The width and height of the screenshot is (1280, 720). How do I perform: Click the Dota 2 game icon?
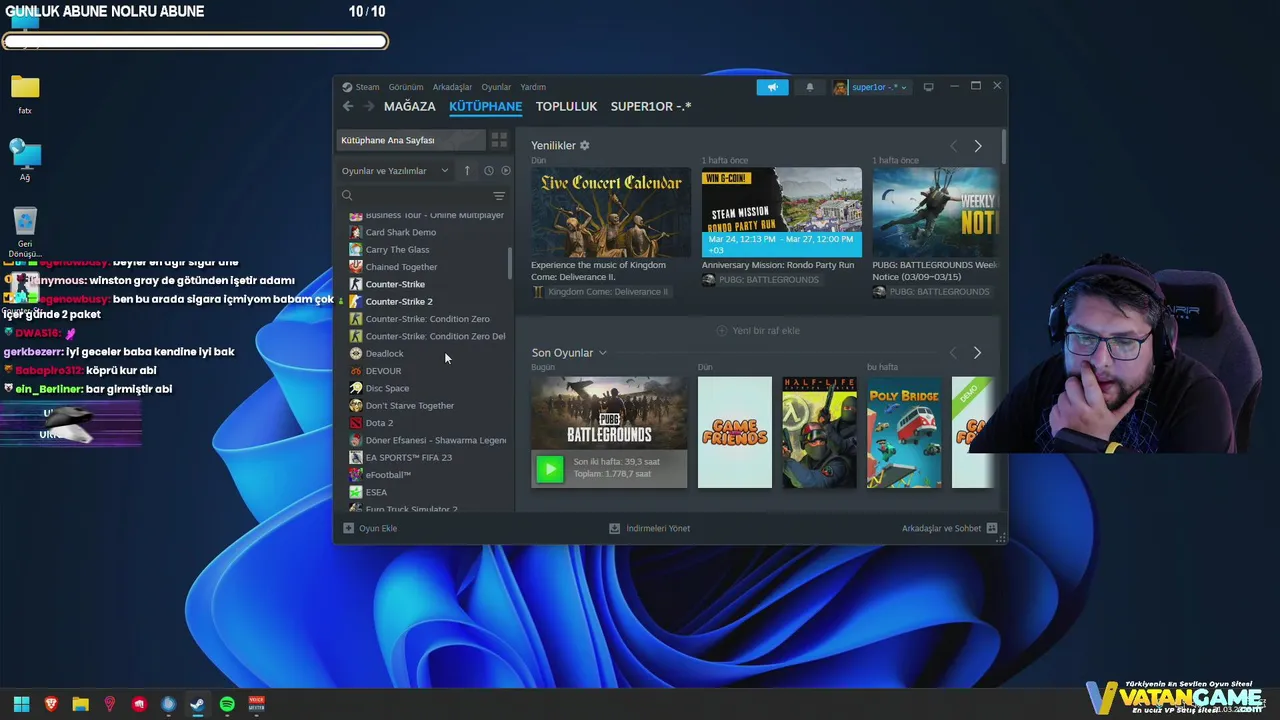355,423
